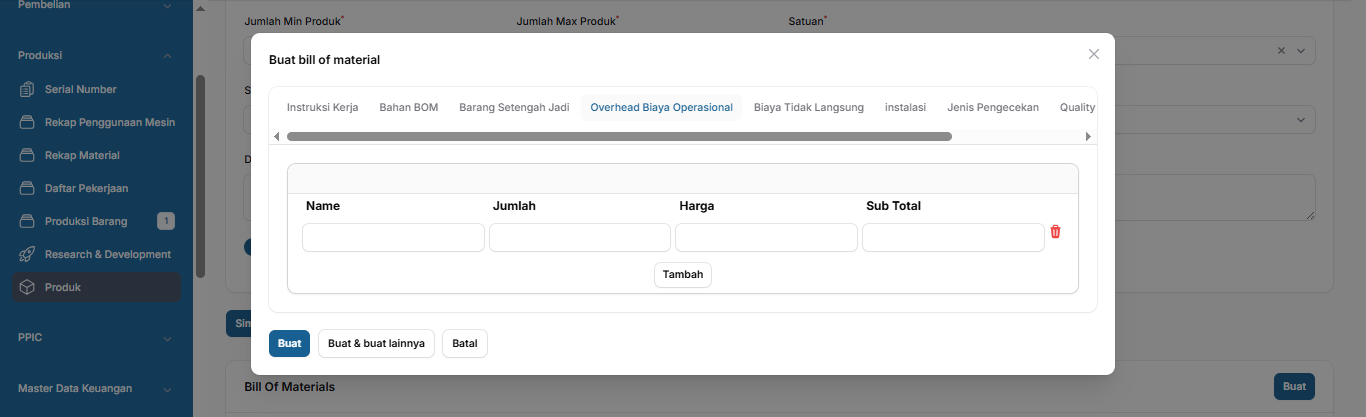This screenshot has height=417, width=1366.
Task: Collapse the Produksi sidebar section
Action: [167, 56]
